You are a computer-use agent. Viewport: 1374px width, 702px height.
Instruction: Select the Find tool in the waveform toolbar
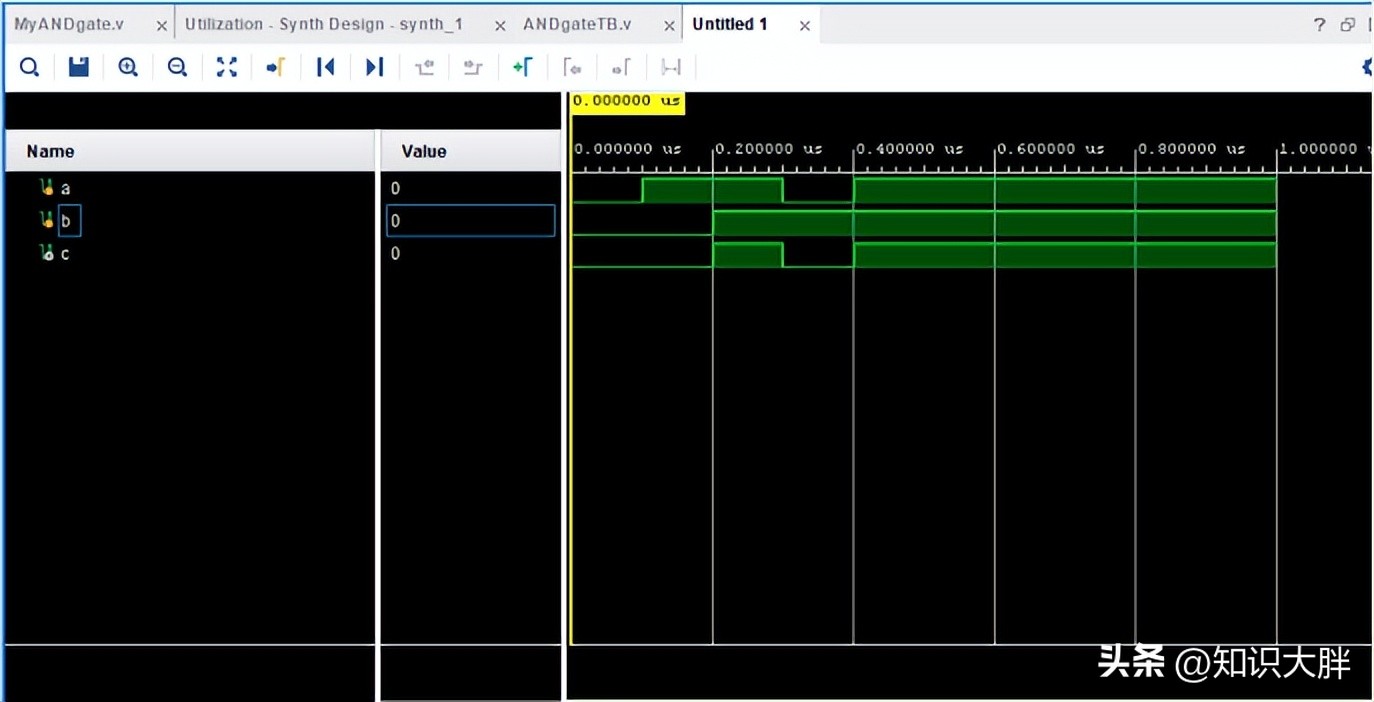pos(29,67)
